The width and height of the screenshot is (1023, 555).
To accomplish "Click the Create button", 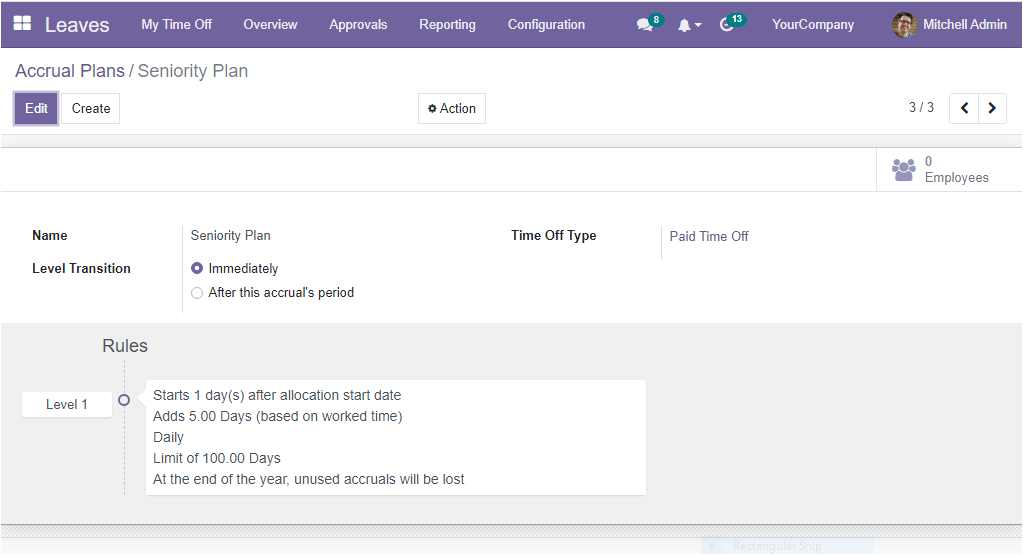I will coord(91,109).
